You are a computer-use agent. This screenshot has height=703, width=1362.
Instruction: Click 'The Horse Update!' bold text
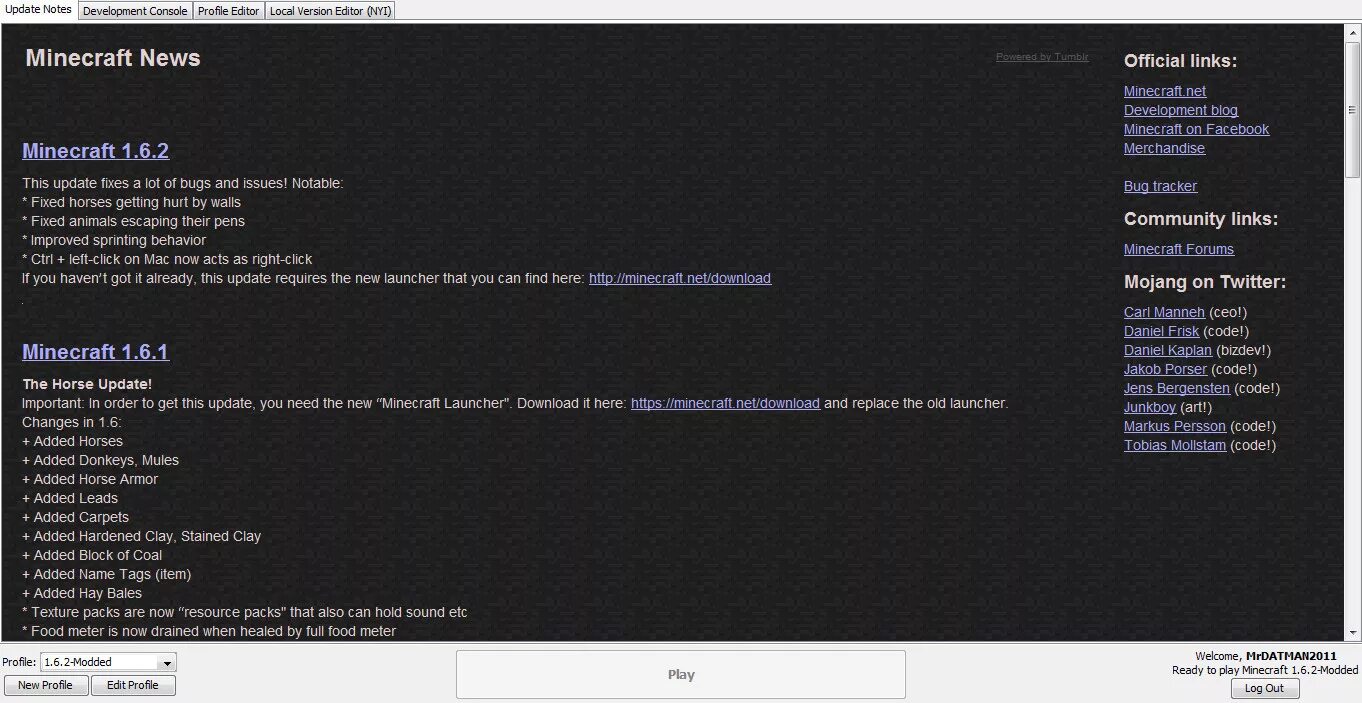pyautogui.click(x=87, y=384)
